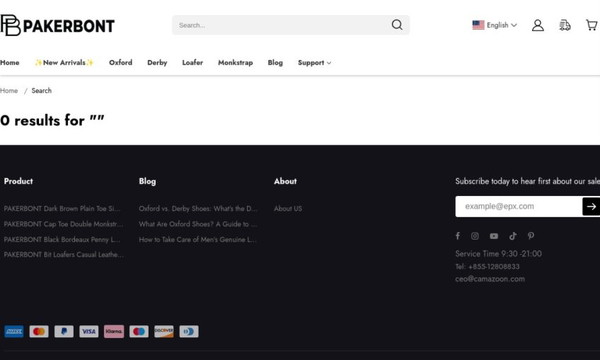Open the Instagram social icon

(x=475, y=236)
